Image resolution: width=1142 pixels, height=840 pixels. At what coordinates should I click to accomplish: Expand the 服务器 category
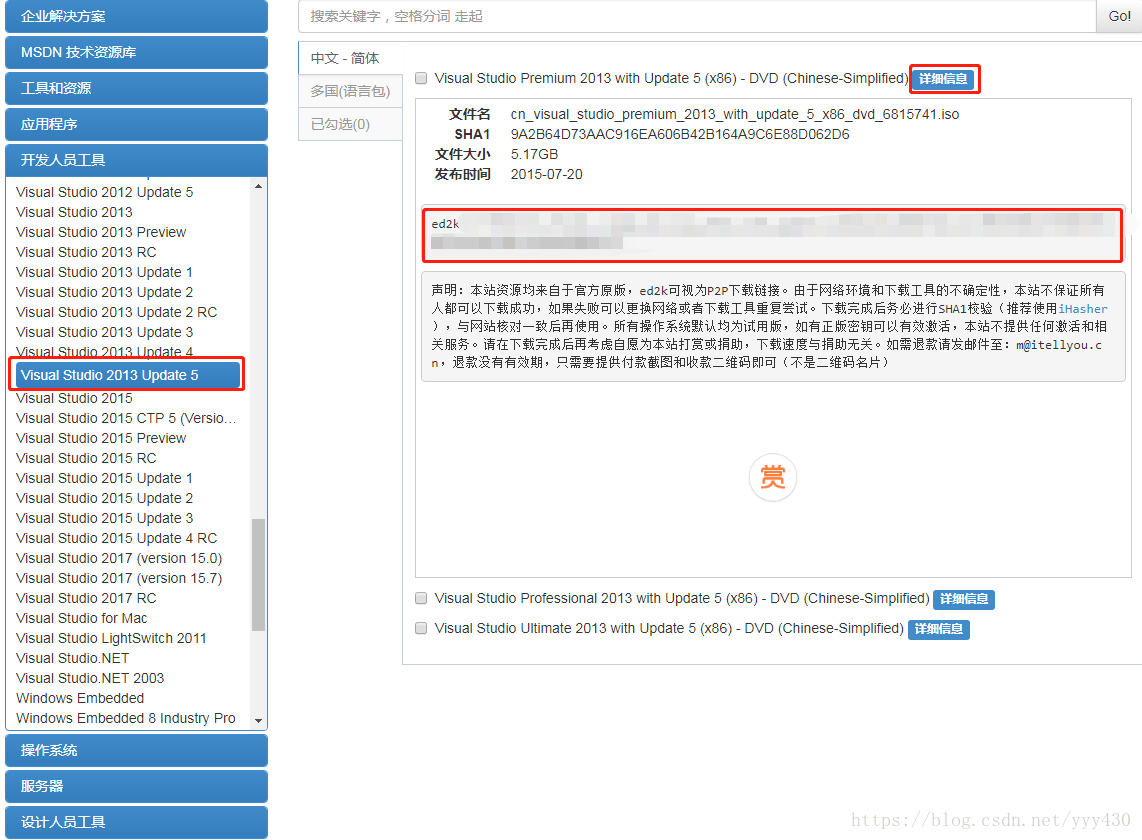(x=136, y=786)
